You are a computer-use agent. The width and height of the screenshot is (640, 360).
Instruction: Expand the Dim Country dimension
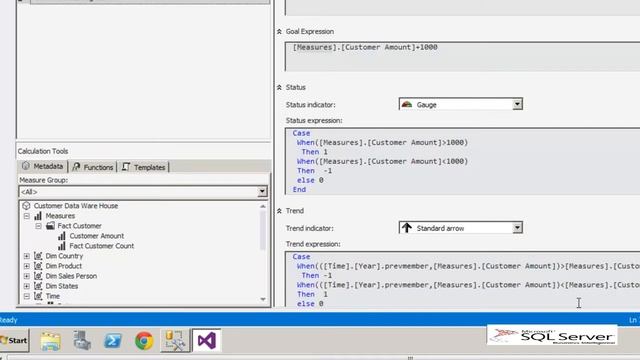pos(27,256)
